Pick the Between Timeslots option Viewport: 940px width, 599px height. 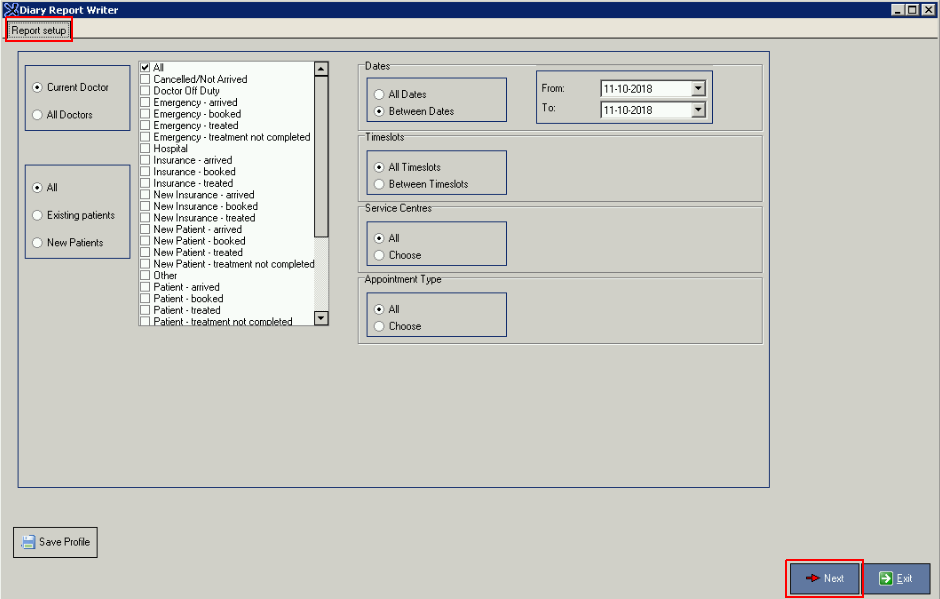(x=379, y=184)
